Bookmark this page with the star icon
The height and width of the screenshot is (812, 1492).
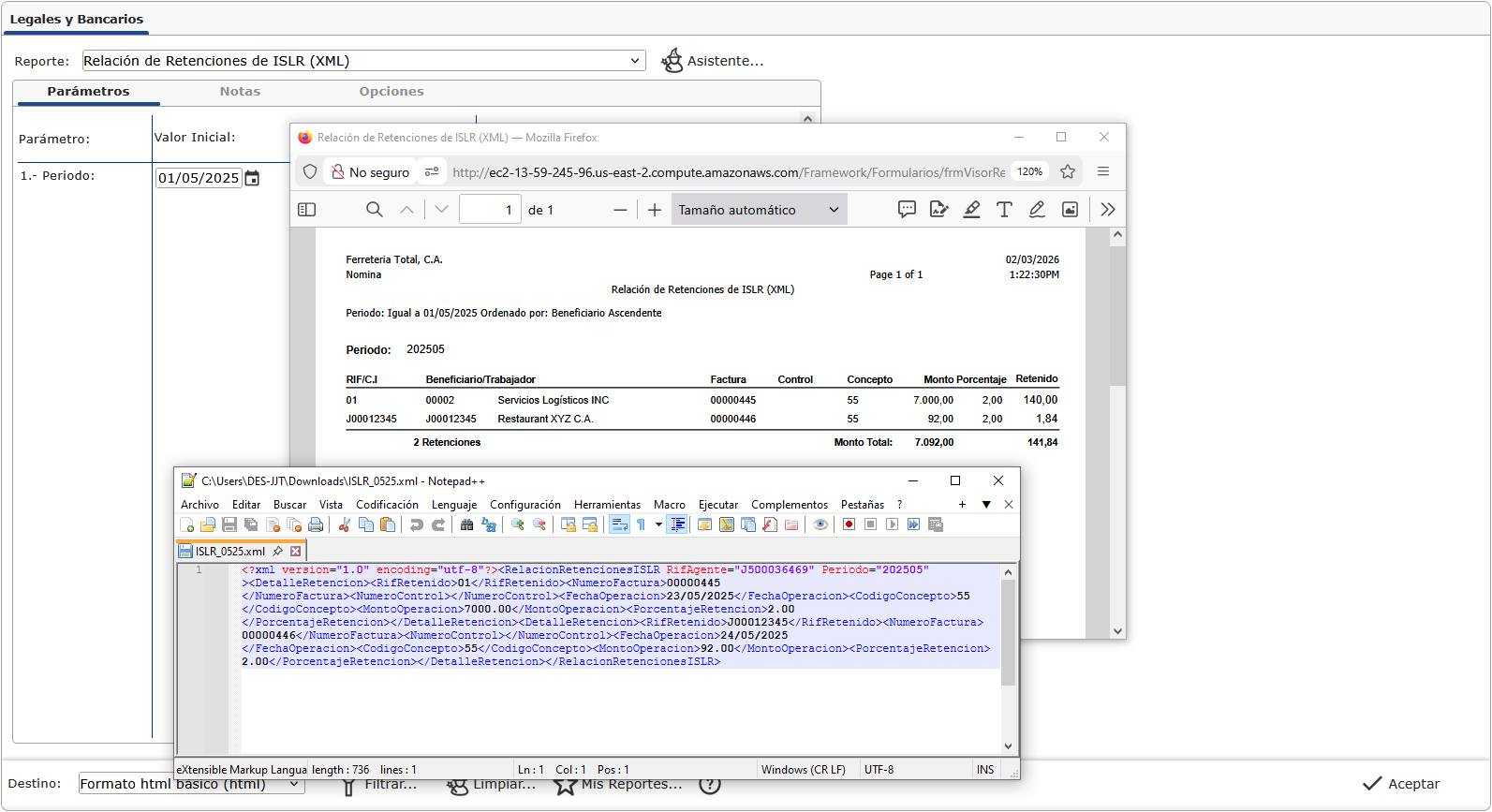(x=1068, y=172)
